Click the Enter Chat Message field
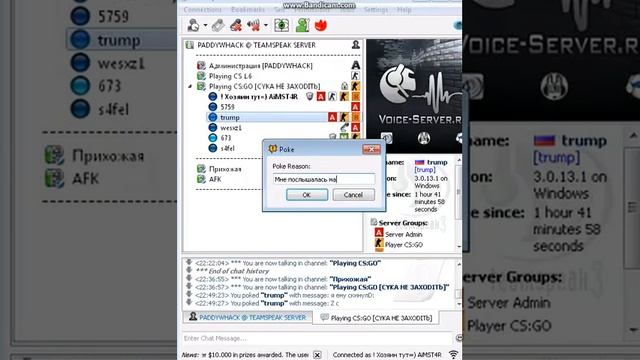This screenshot has height=360, width=640. coord(318,338)
